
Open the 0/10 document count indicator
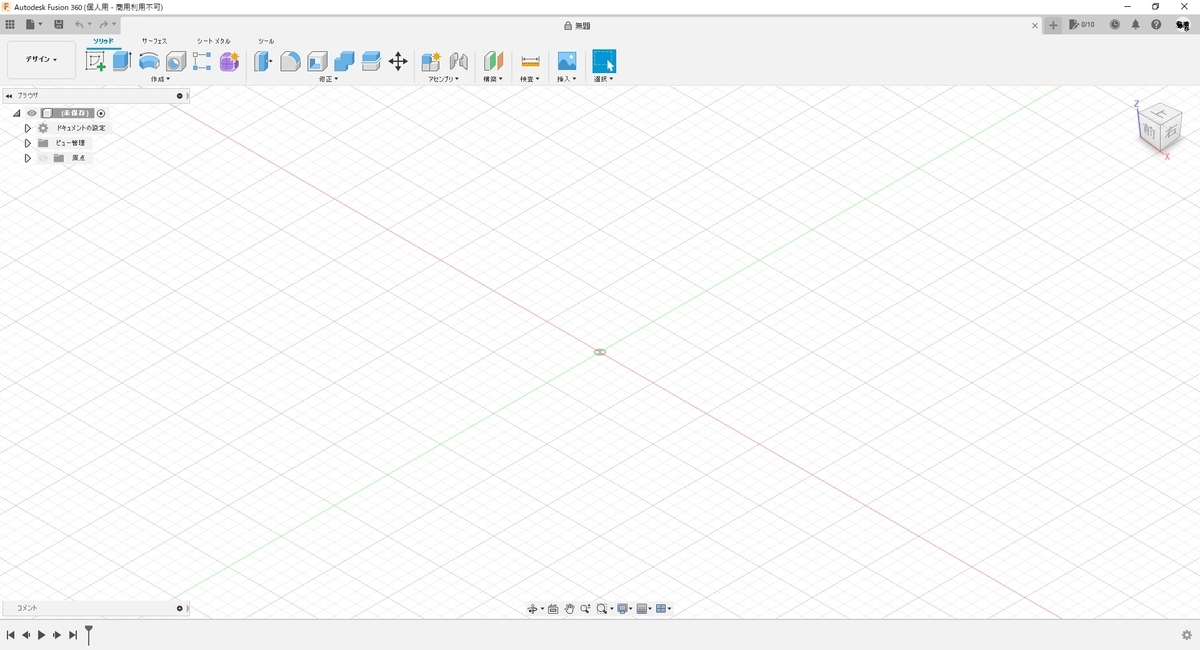(1082, 25)
